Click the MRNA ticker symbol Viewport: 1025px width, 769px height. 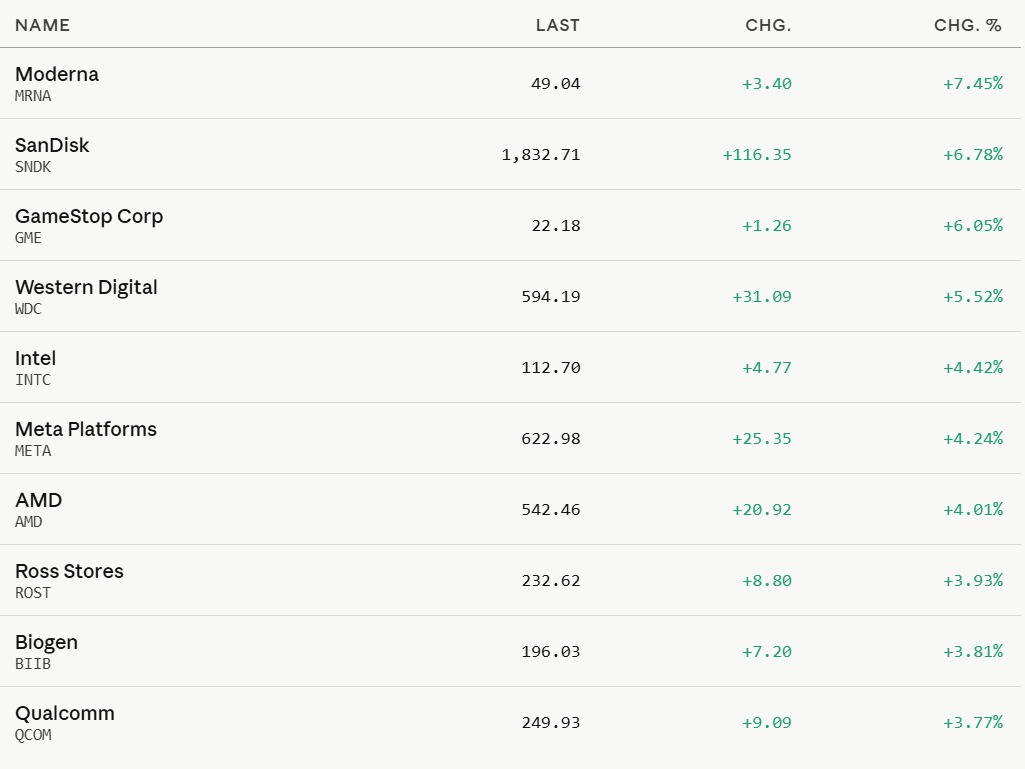point(33,95)
